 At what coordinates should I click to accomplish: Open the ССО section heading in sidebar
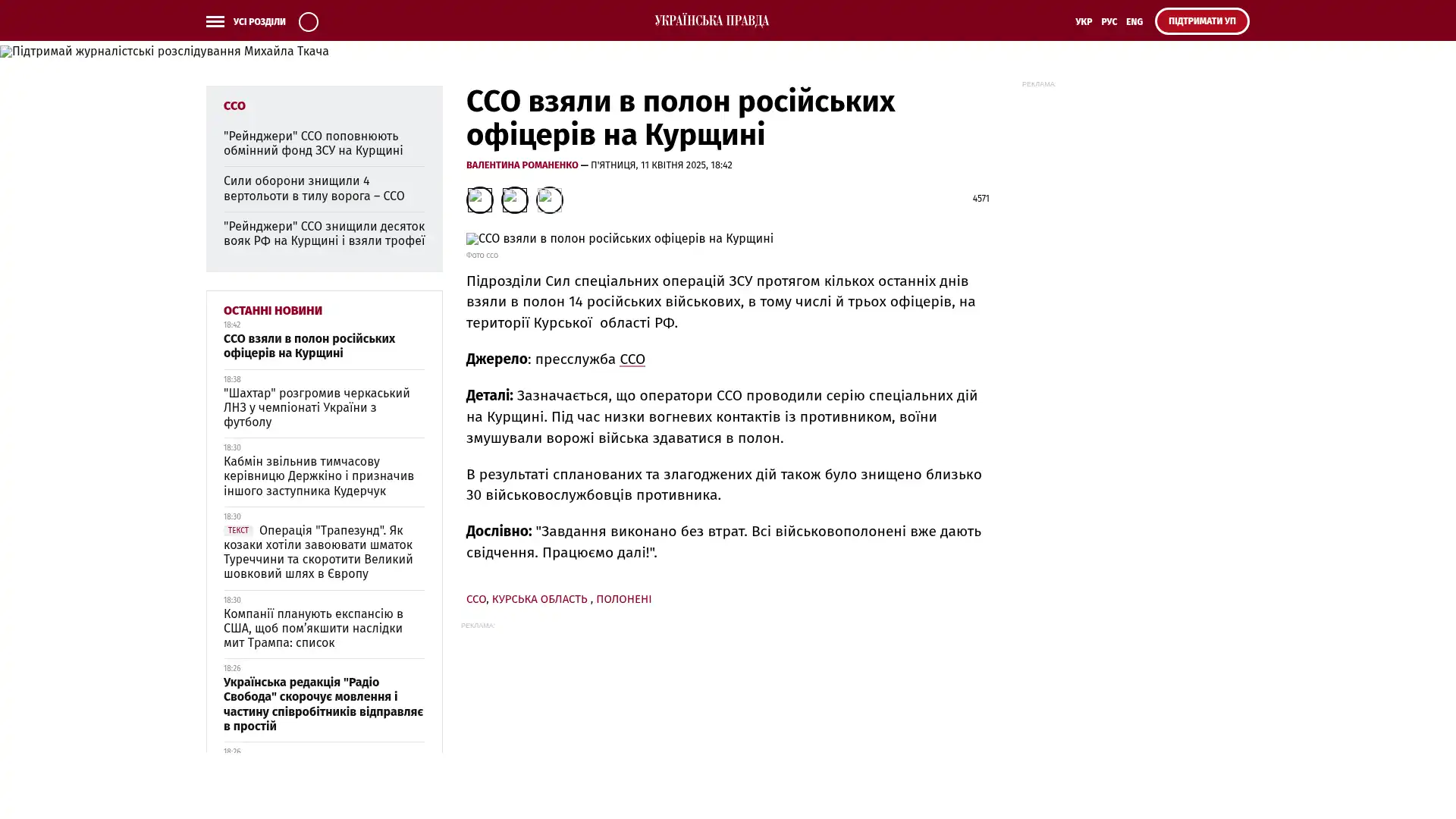coord(234,106)
